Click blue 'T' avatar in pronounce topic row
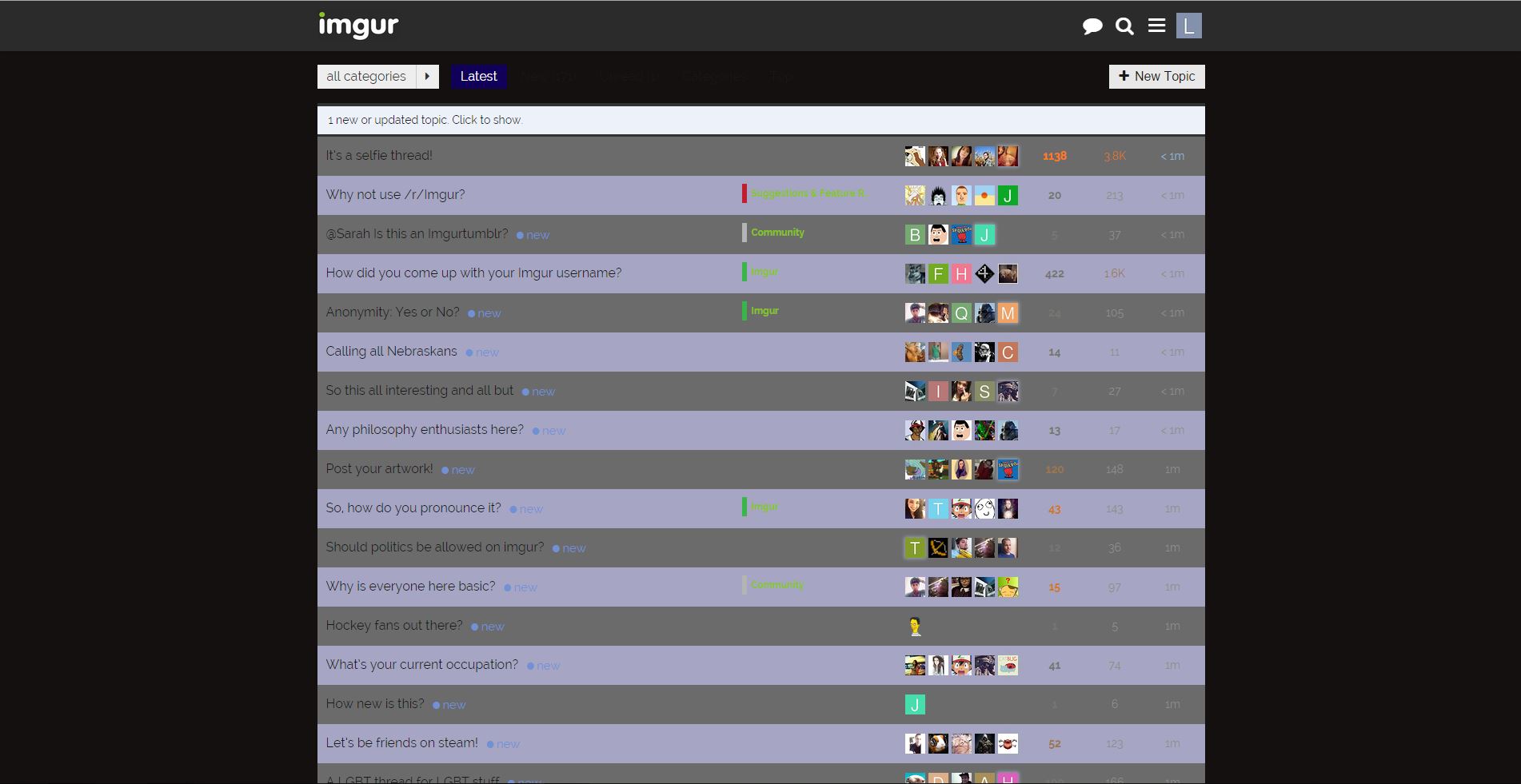 (938, 508)
